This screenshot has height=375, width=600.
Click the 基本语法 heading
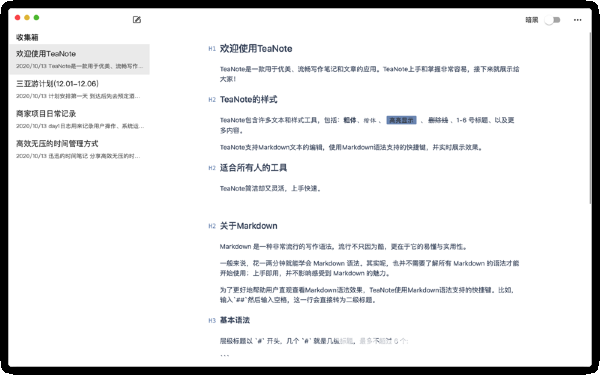[235, 320]
